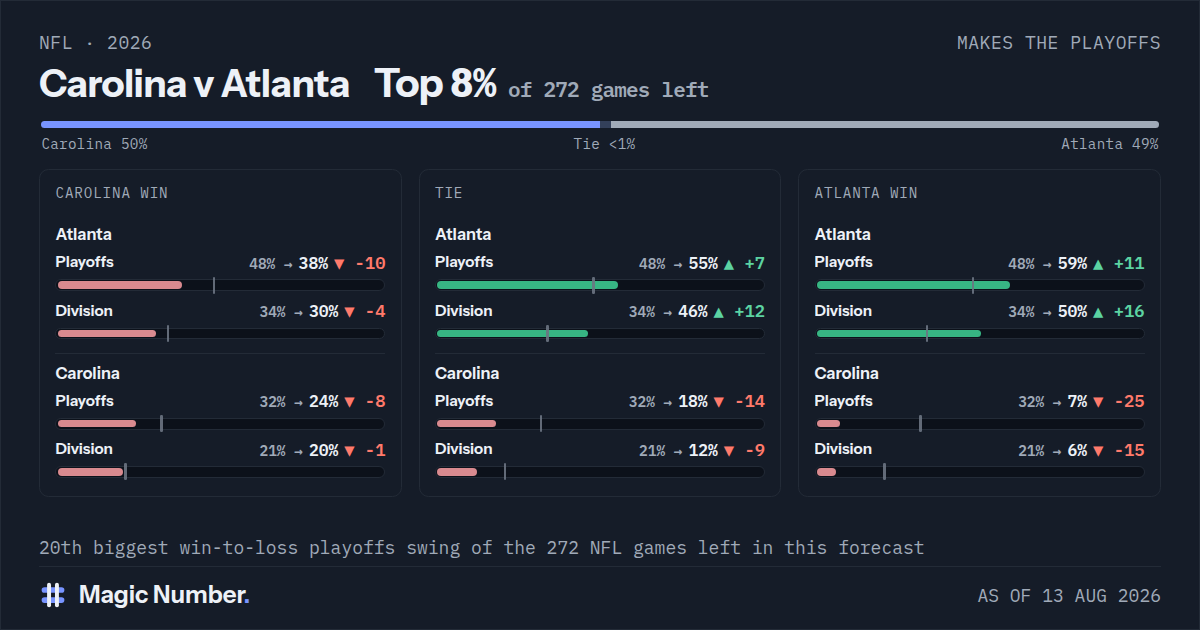Image resolution: width=1200 pixels, height=630 pixels.
Task: Click the red down arrow beside Carolina Division -1
Action: coord(349,451)
